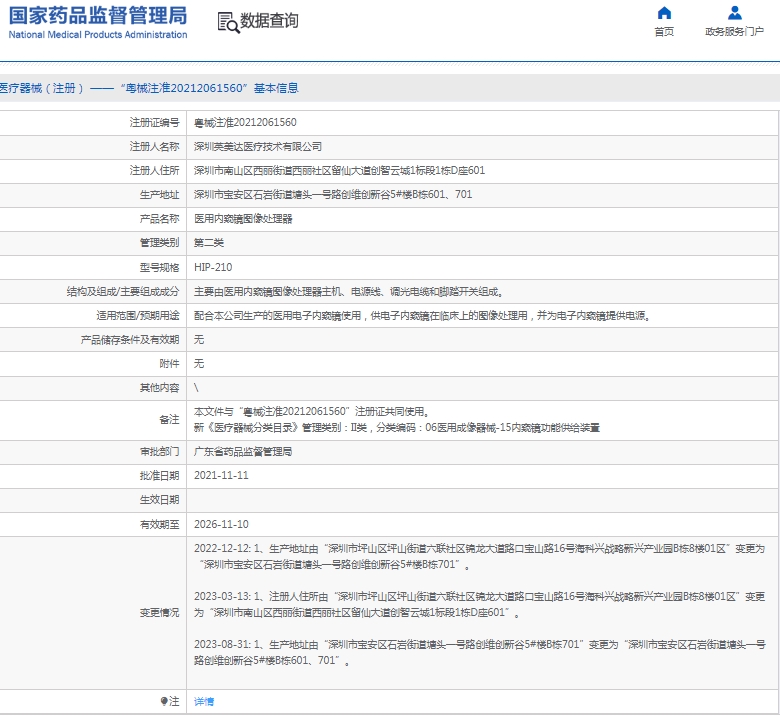
Task: Click the 附件 field label
Action: 169,364
